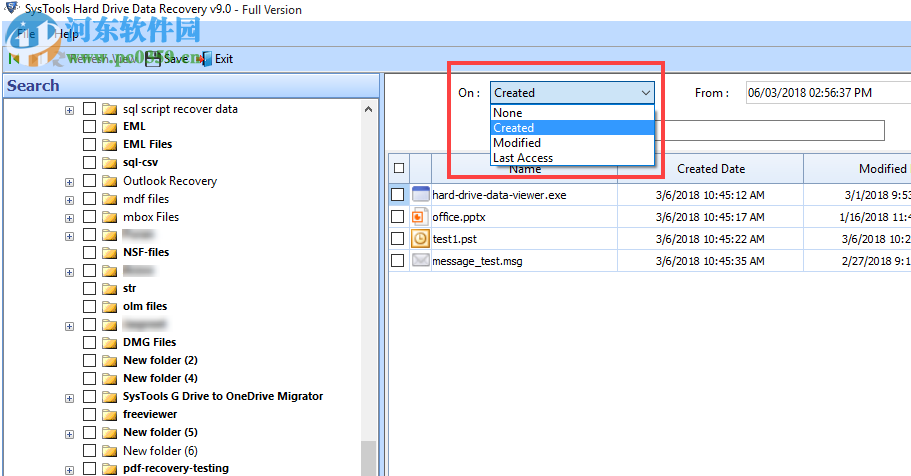The height and width of the screenshot is (476, 911).
Task: Click the From date input field
Action: (828, 93)
